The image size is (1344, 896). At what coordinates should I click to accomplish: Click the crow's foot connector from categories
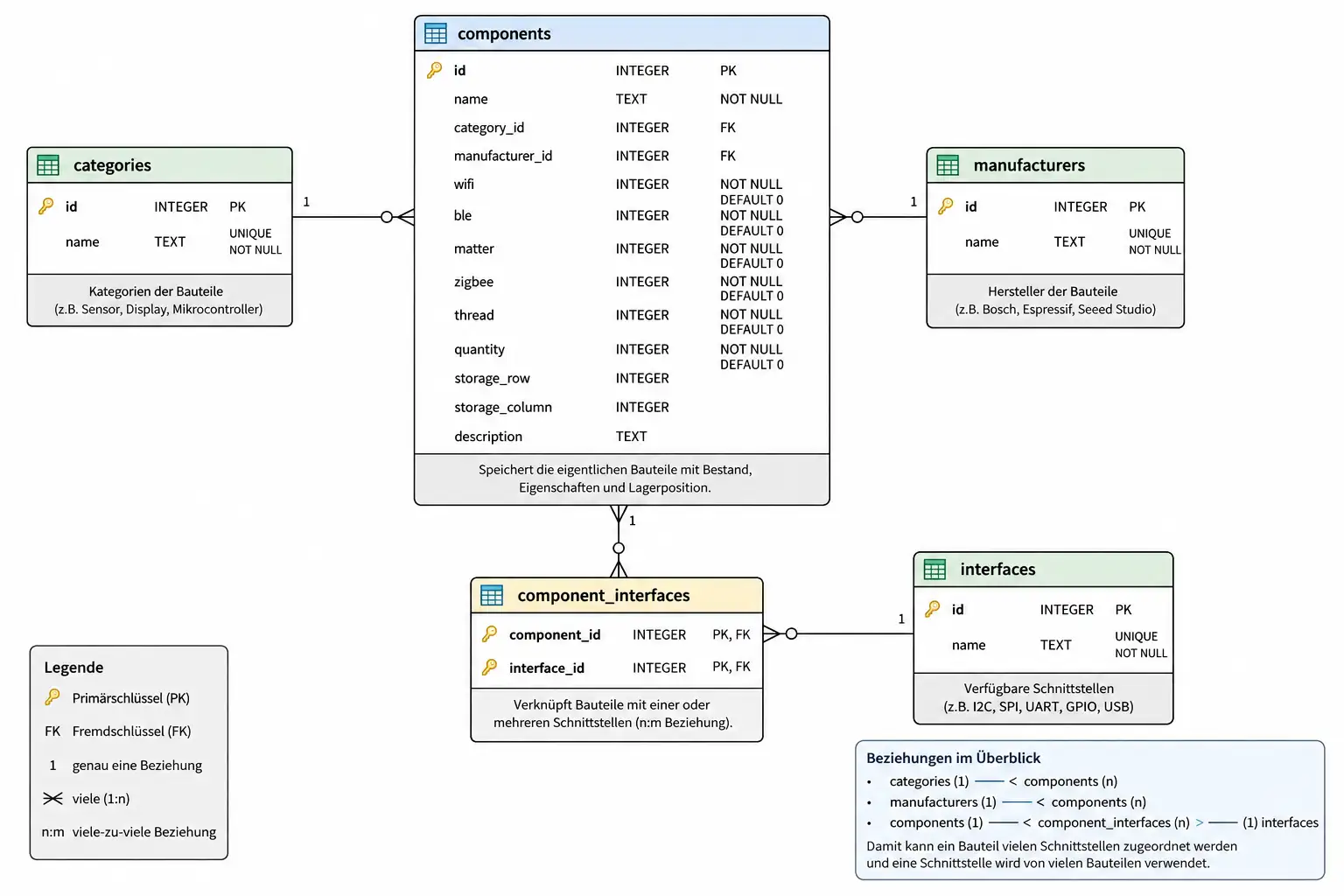coord(405,217)
